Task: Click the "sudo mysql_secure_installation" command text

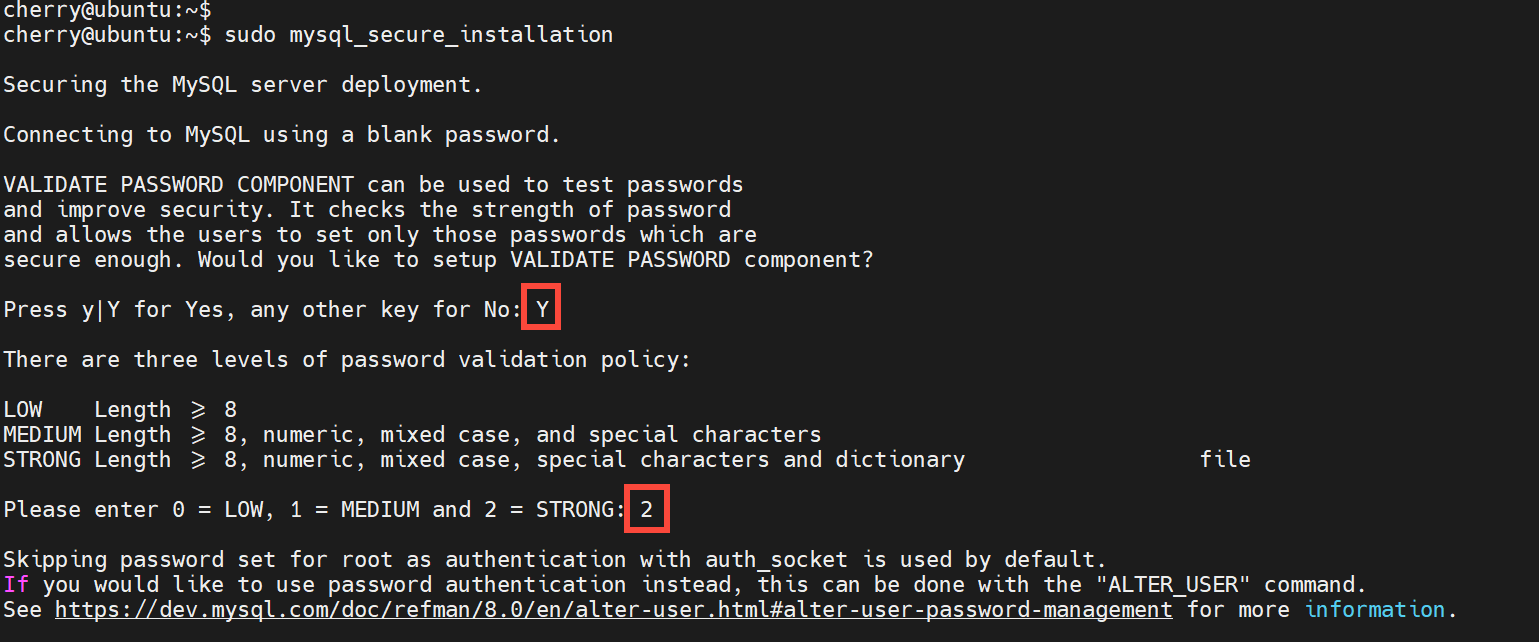Action: point(418,35)
